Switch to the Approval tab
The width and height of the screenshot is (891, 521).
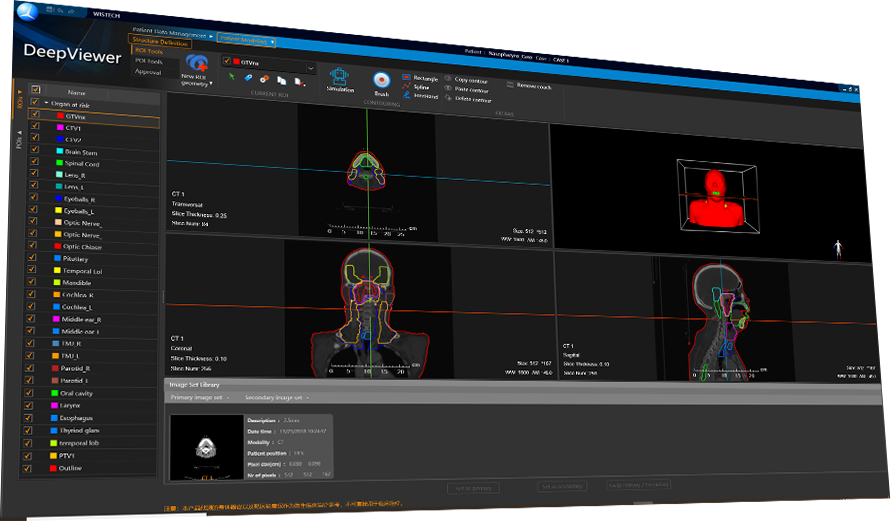[148, 72]
